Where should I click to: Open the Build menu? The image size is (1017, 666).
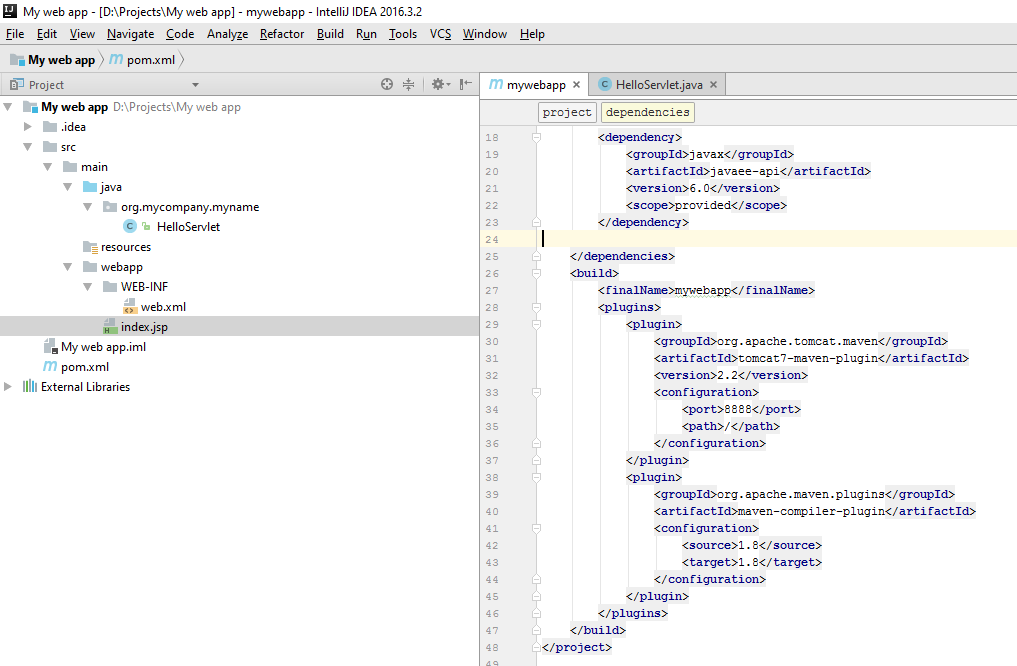pos(330,33)
